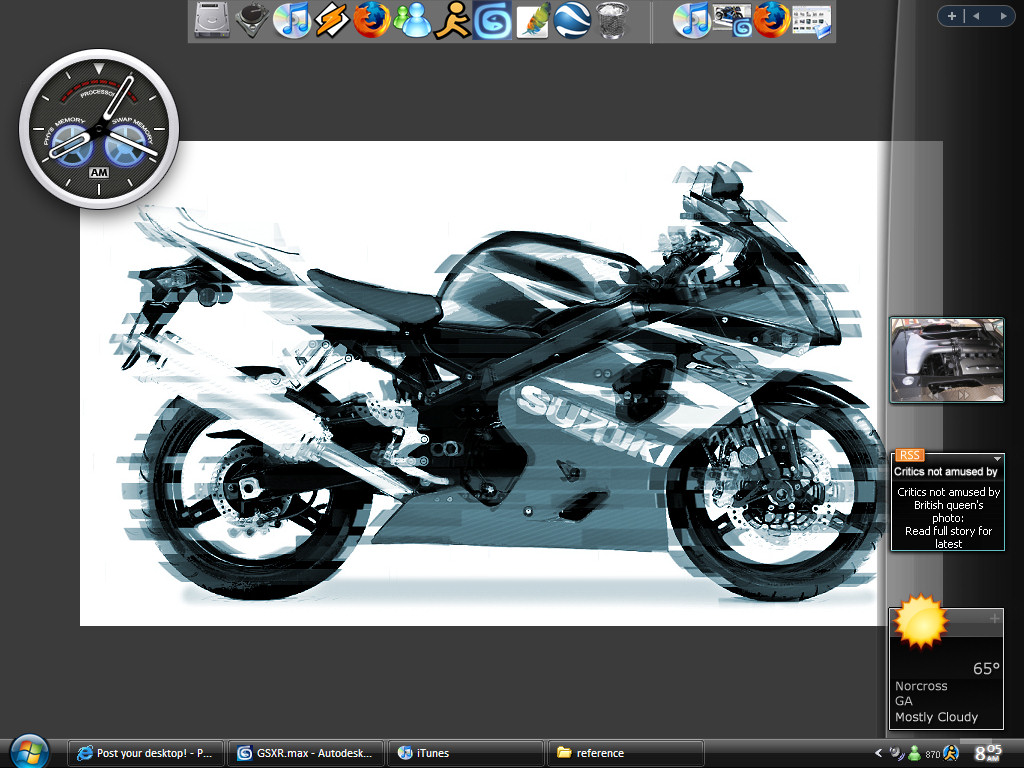Click the slideshow gadget engine photo
Viewport: 1024px width, 768px height.
[947, 360]
